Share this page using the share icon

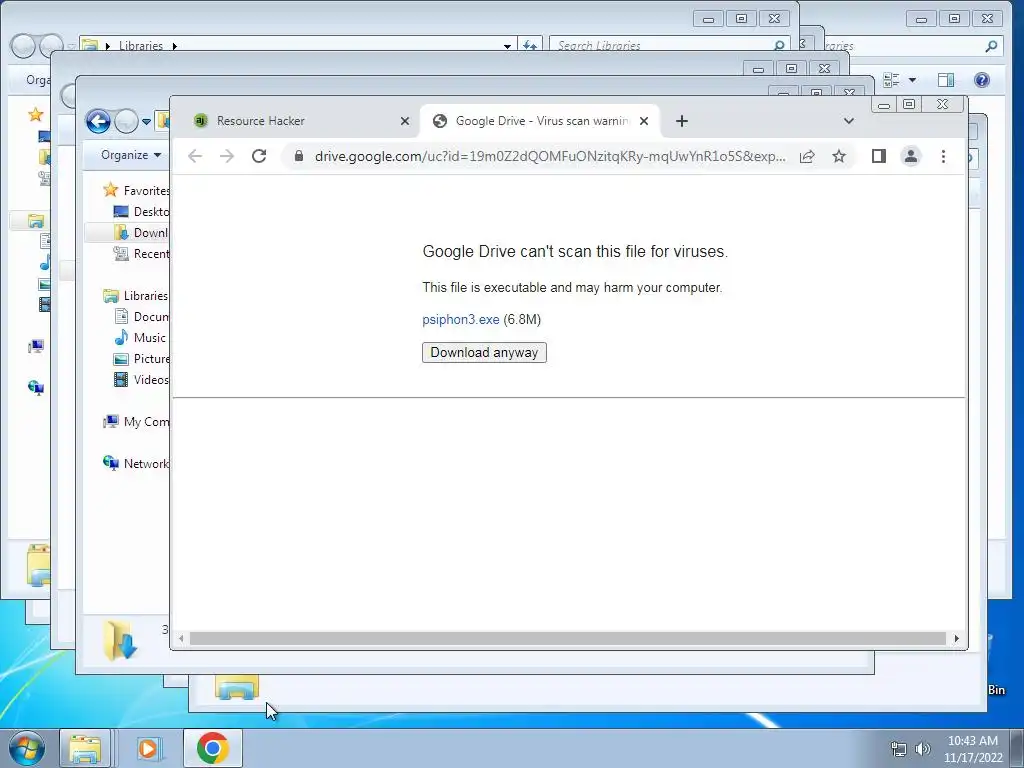pos(807,156)
